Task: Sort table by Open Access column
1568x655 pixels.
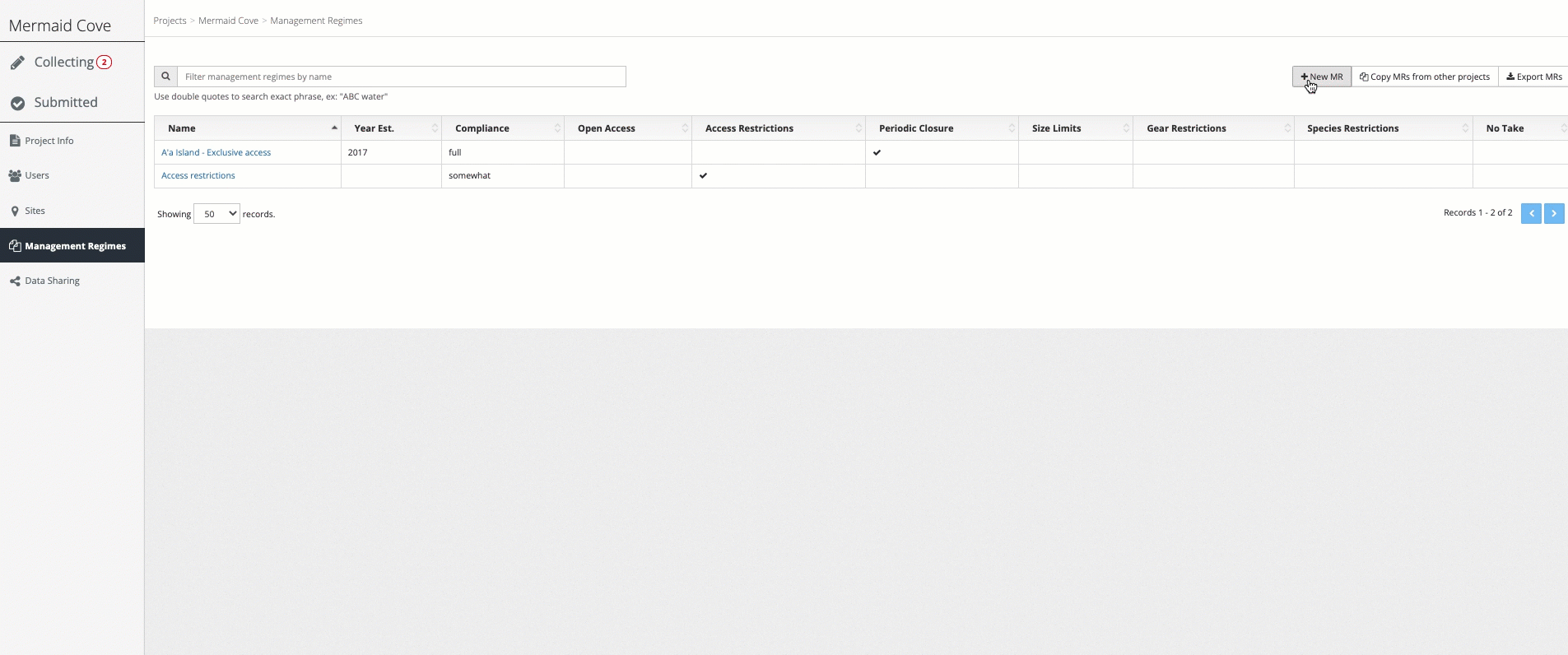Action: click(628, 128)
